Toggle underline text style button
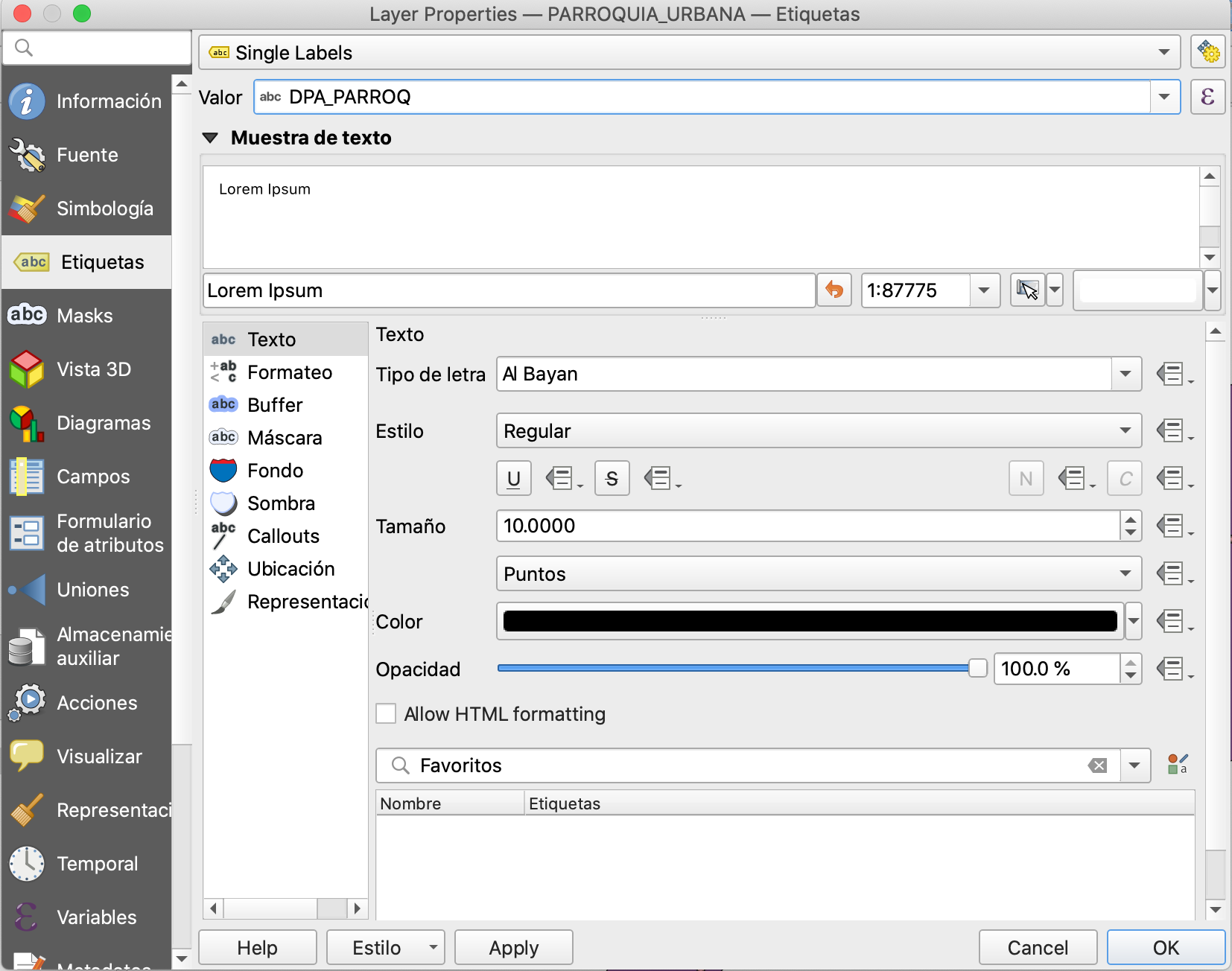 click(x=514, y=479)
